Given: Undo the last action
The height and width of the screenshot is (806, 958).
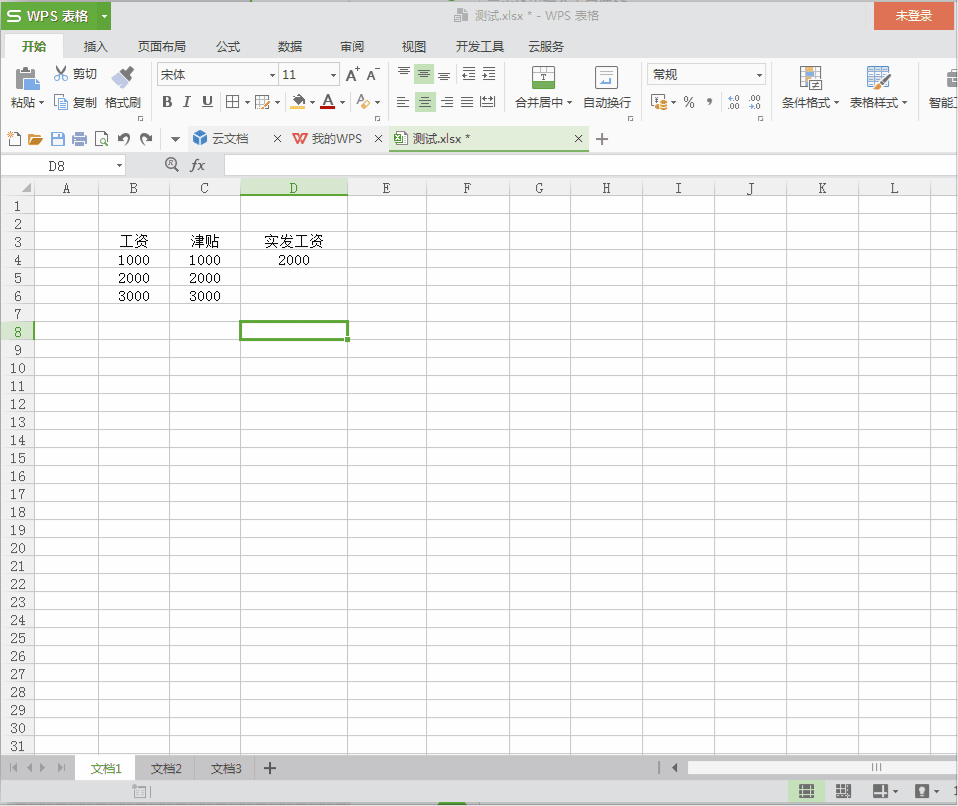Looking at the screenshot, I should 124,139.
